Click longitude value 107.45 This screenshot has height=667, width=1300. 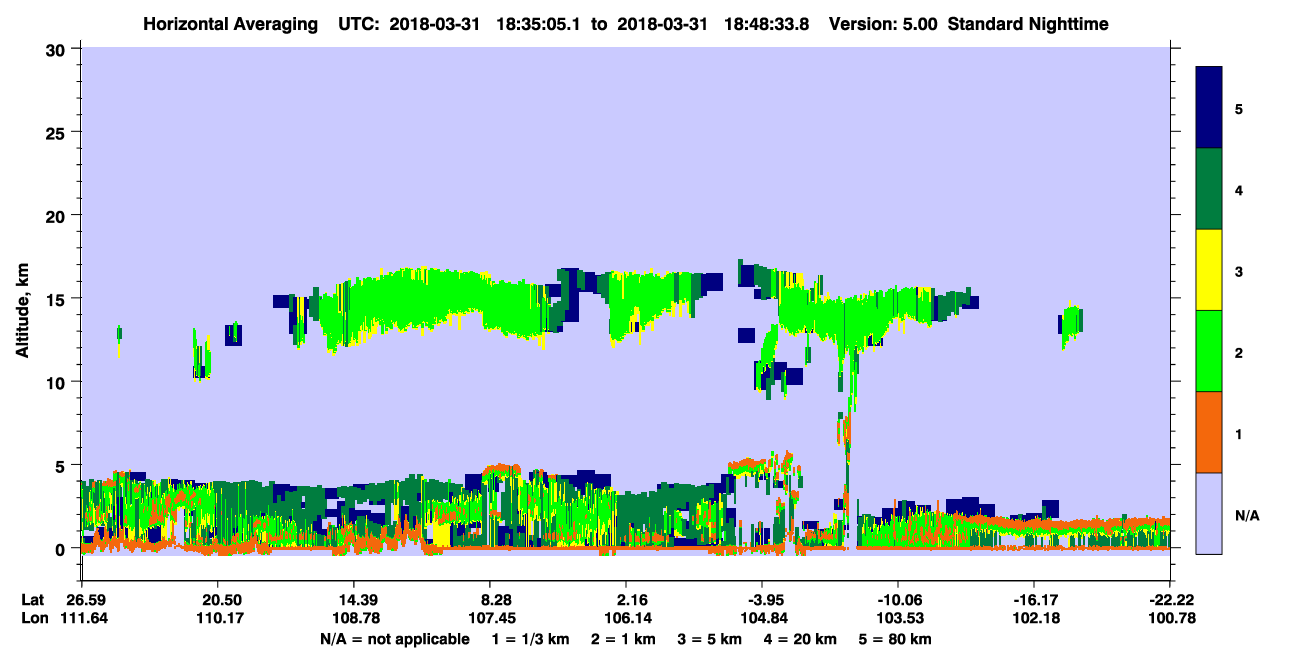tap(490, 618)
